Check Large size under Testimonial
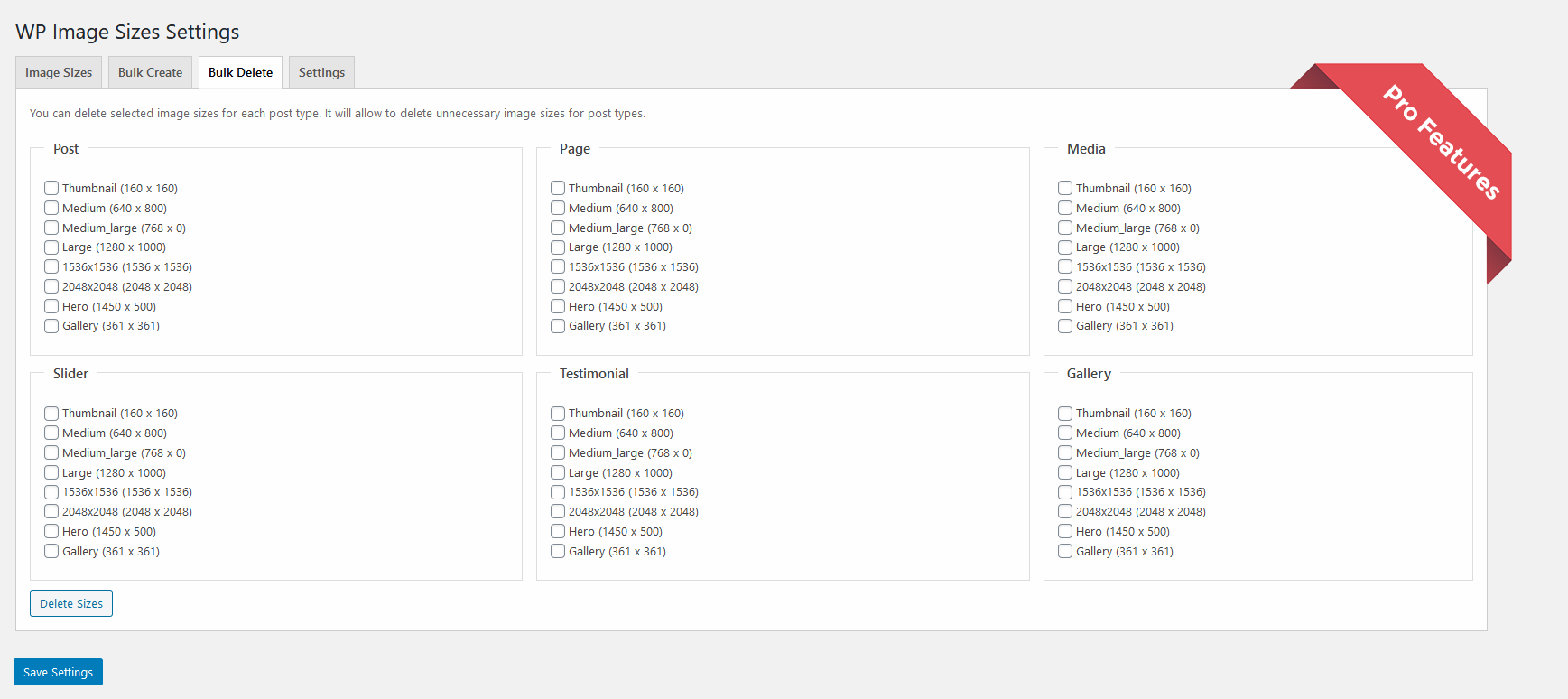The image size is (1568, 699). [x=558, y=472]
